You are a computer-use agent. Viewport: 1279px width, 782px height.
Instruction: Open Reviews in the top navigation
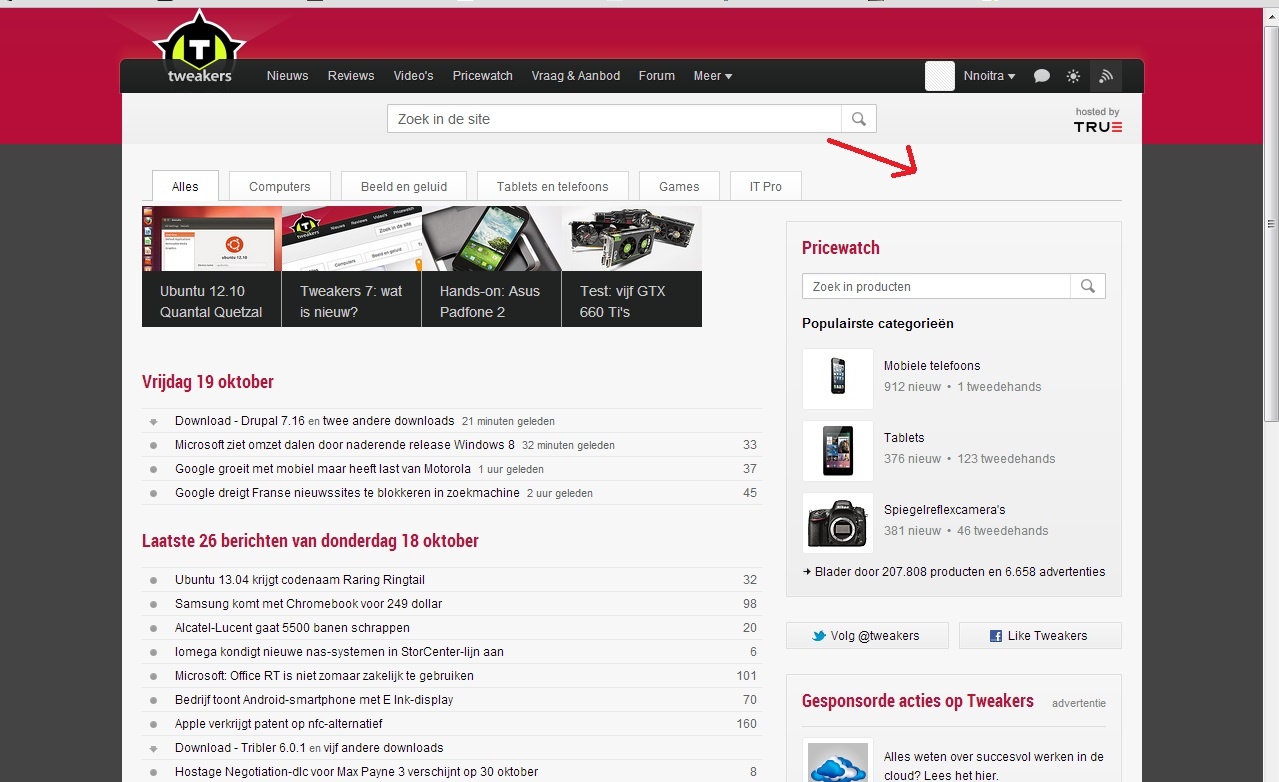[x=351, y=76]
